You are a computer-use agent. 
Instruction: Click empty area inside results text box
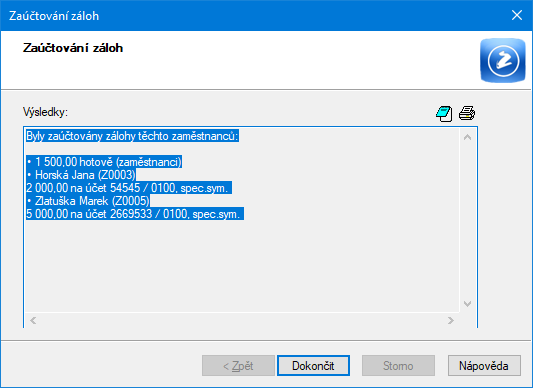[242, 265]
